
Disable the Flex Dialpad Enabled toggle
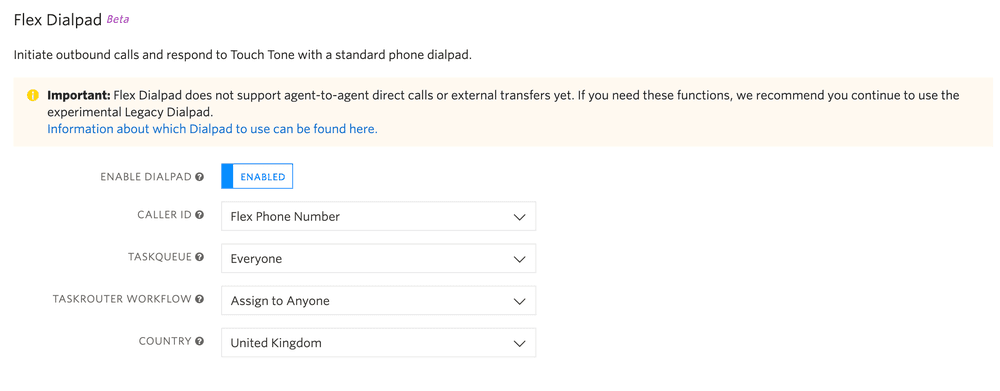257,177
